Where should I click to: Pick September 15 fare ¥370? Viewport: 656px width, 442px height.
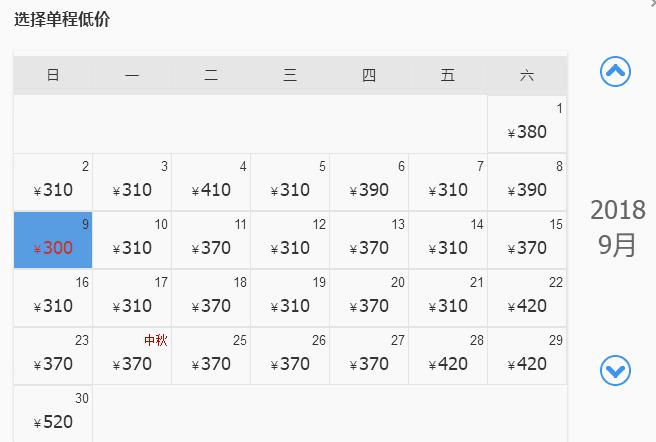pos(527,240)
